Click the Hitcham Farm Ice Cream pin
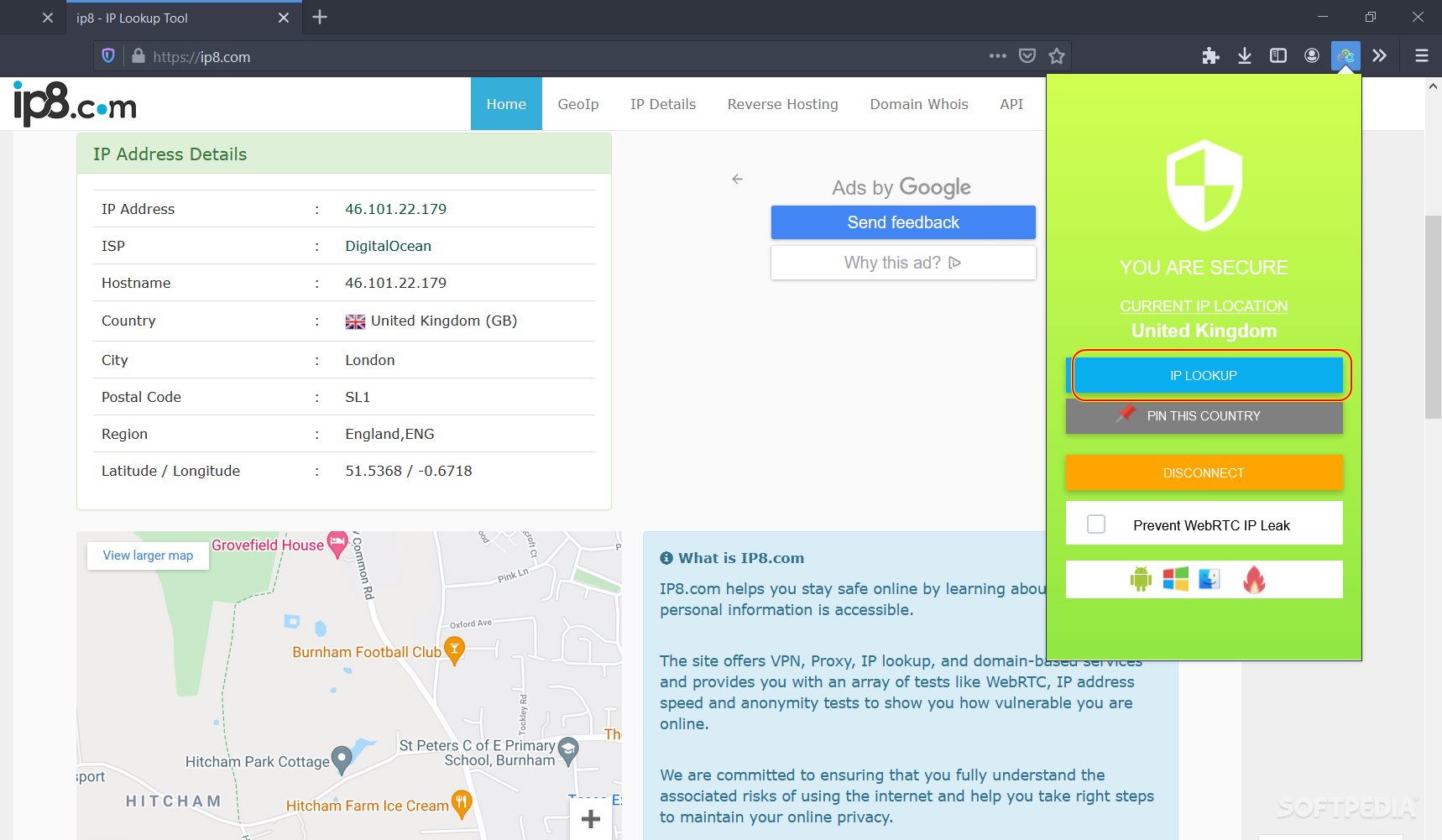 coord(461,804)
